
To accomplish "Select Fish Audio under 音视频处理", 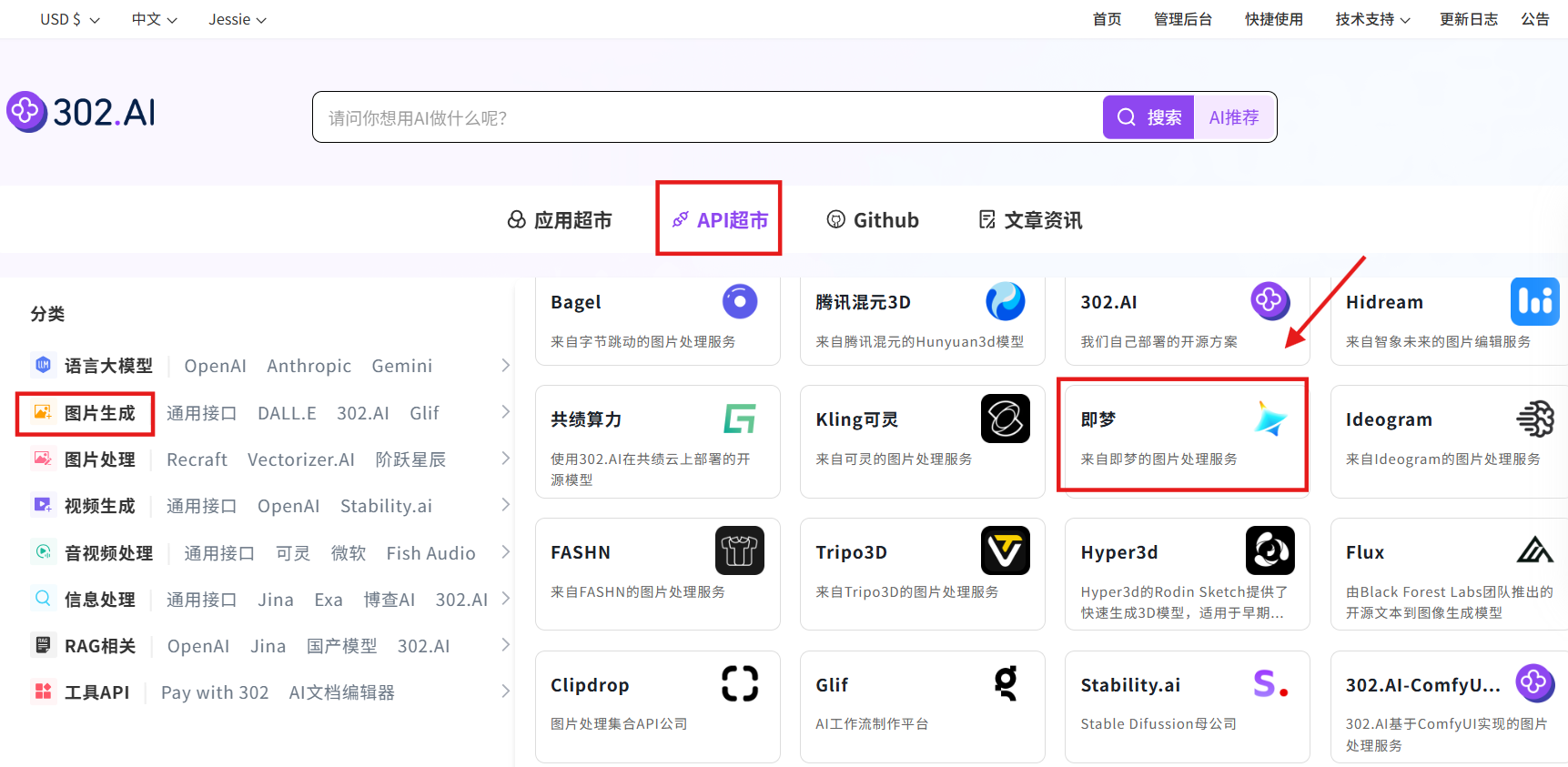I will 430,553.
